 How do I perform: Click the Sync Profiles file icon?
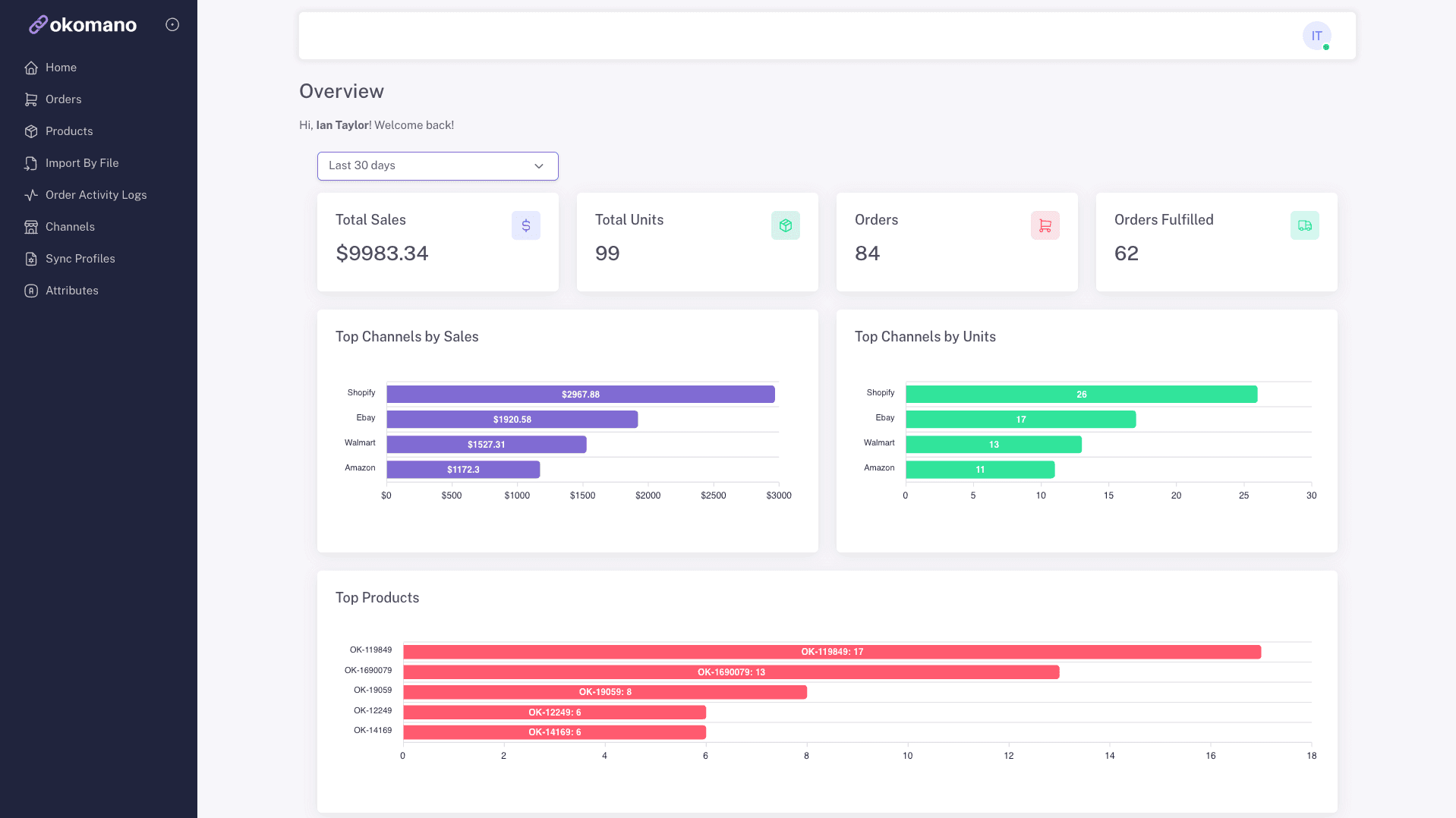[x=31, y=259]
